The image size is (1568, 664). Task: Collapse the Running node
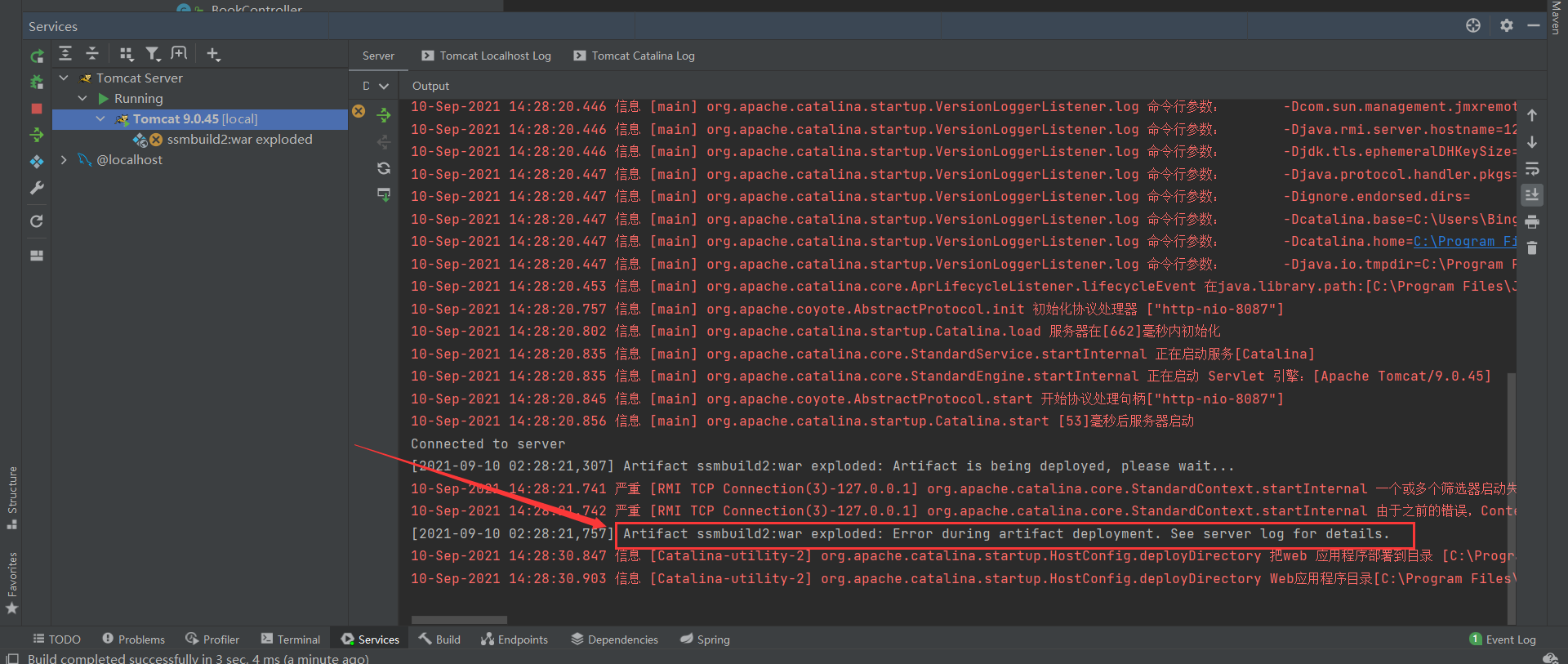point(82,98)
